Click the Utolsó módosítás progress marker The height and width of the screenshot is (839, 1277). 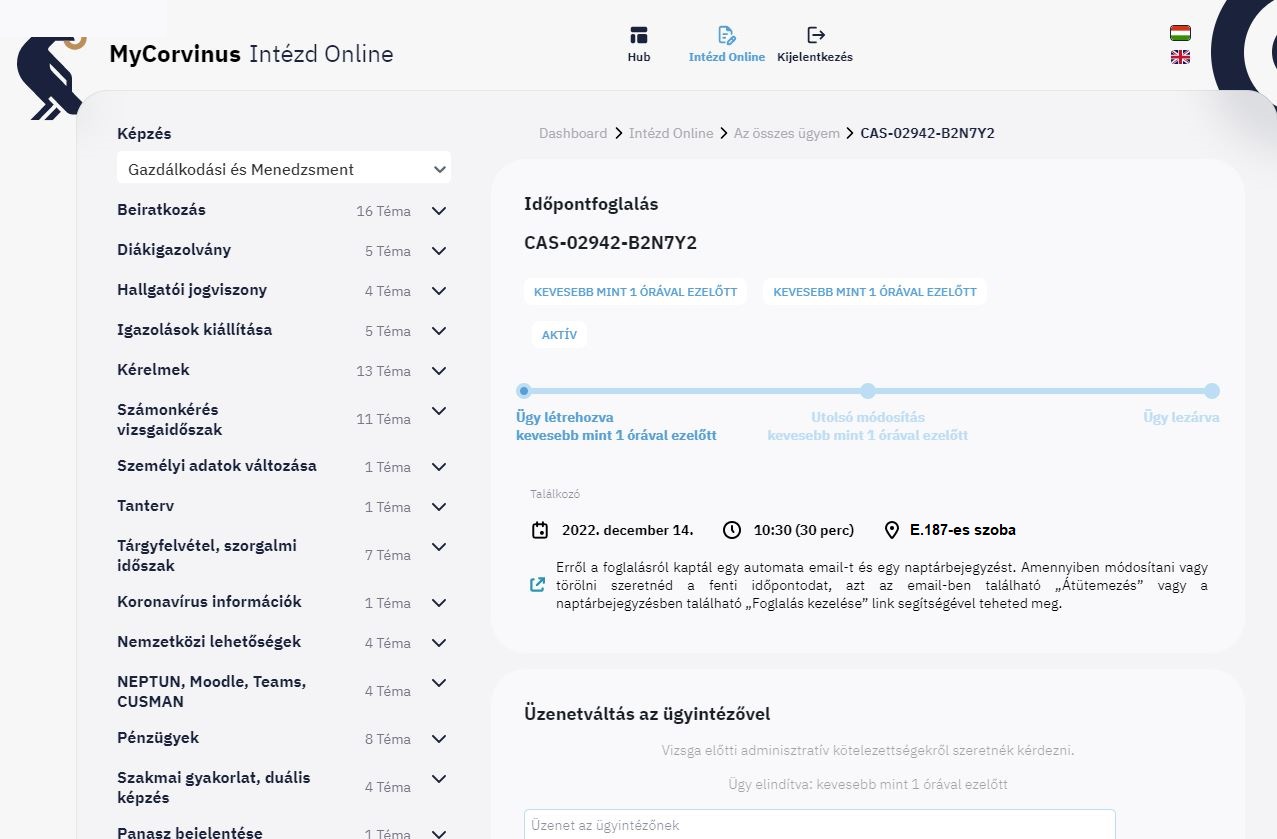868,391
